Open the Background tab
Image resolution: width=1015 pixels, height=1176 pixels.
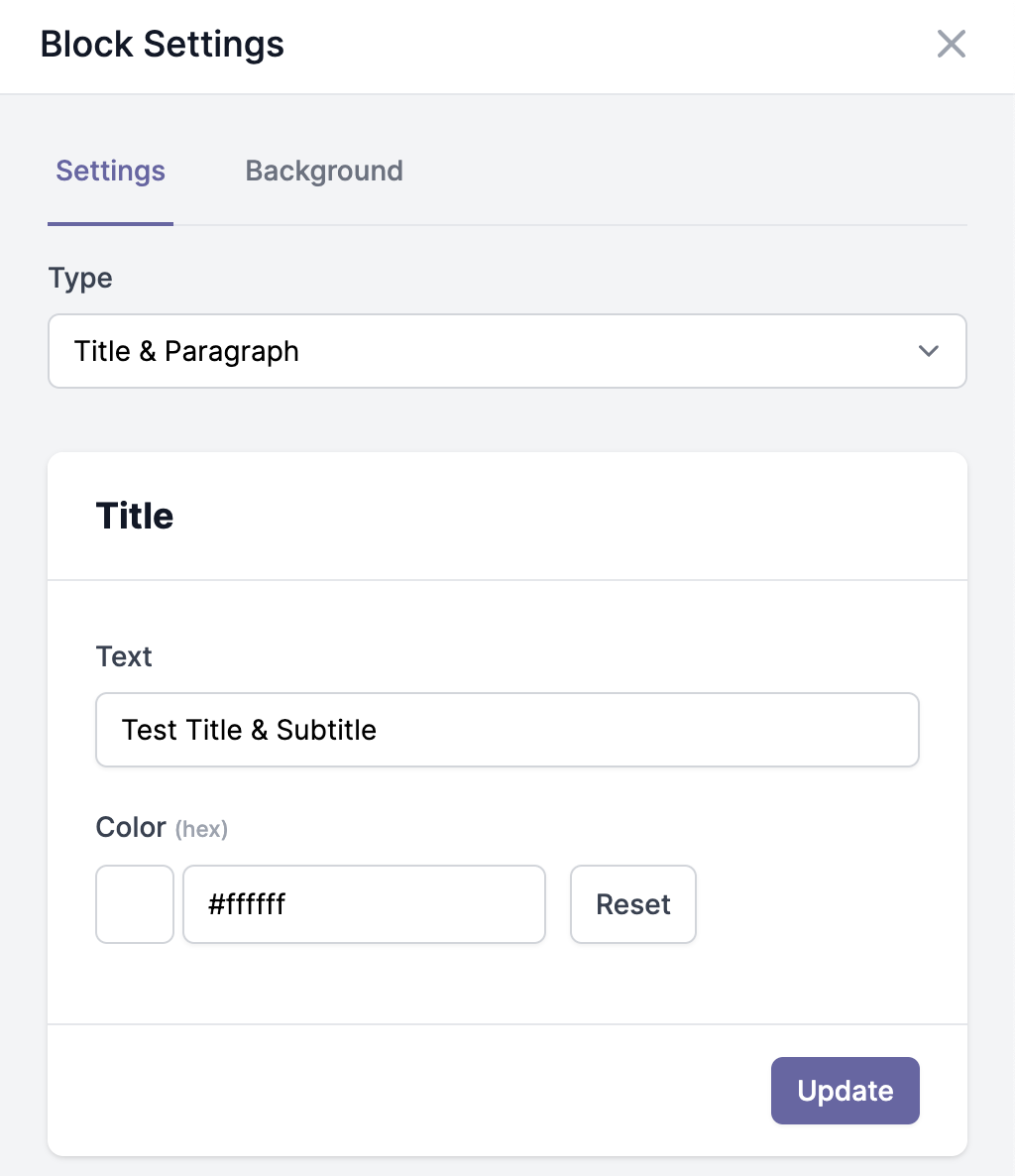[324, 171]
